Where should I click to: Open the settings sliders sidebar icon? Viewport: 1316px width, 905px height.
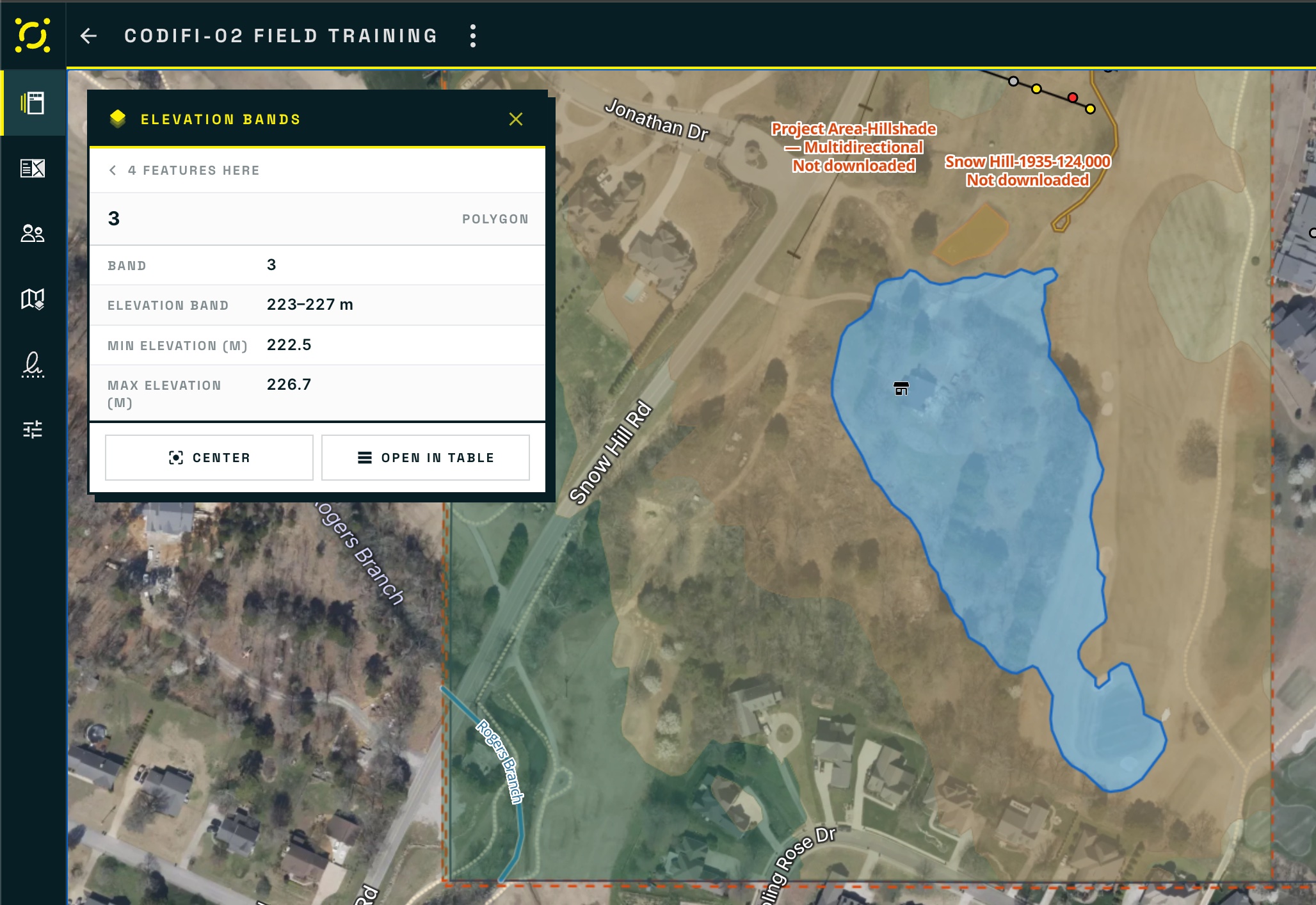coord(33,429)
